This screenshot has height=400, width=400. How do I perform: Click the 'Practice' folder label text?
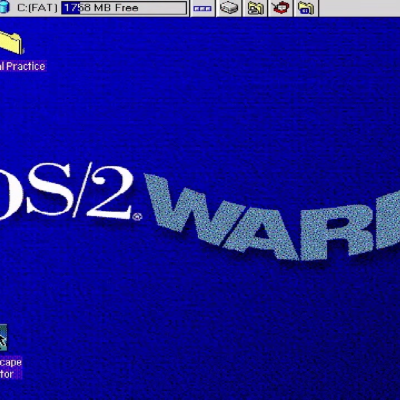point(23,66)
